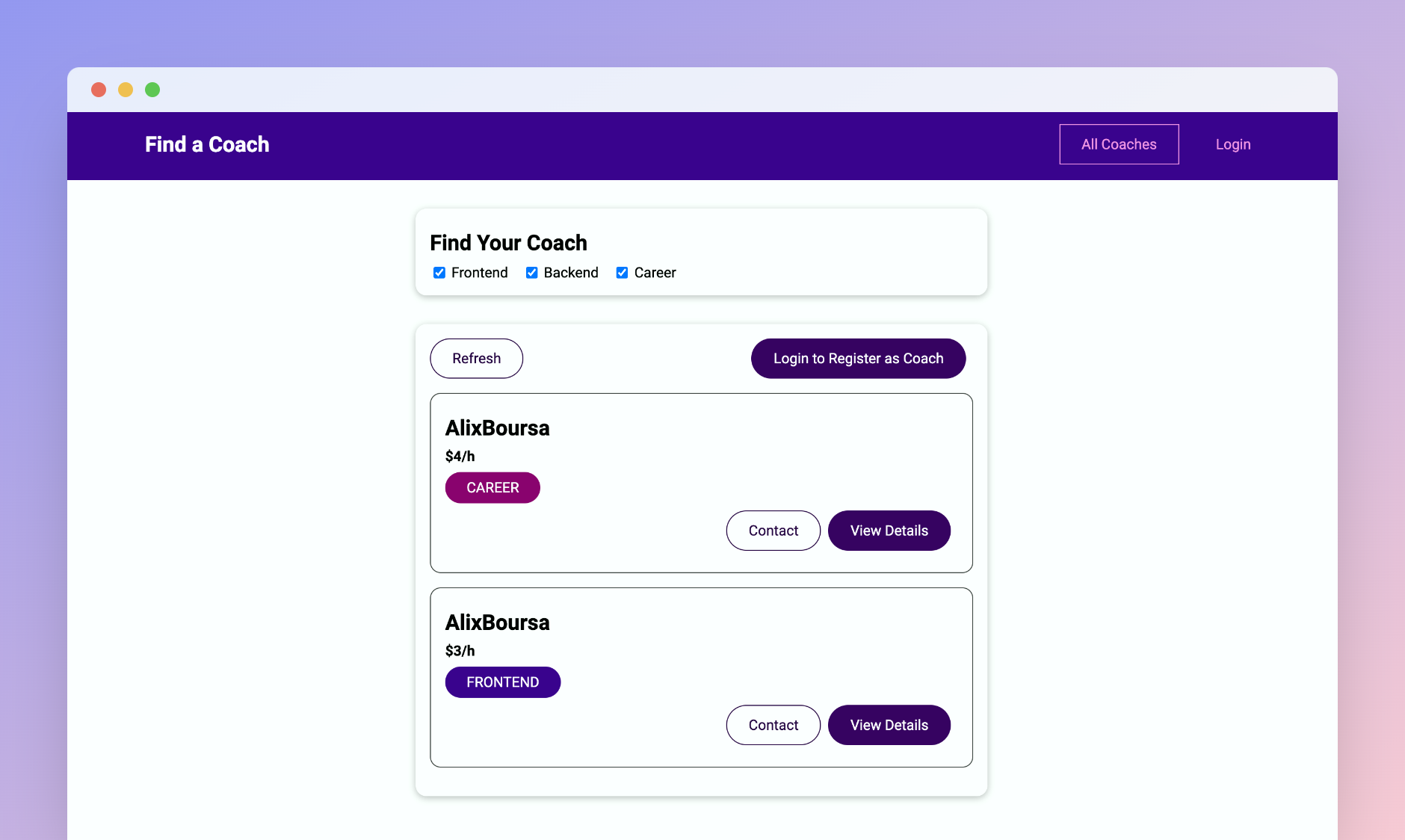Click the Find a Coach site title

tap(207, 144)
